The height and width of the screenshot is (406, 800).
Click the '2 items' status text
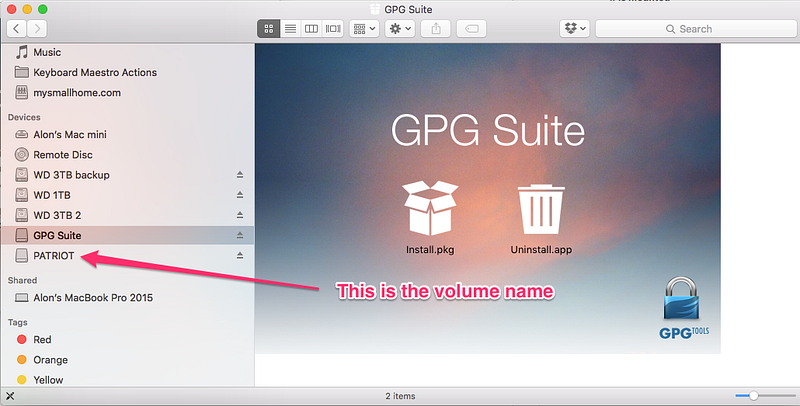pyautogui.click(x=401, y=396)
